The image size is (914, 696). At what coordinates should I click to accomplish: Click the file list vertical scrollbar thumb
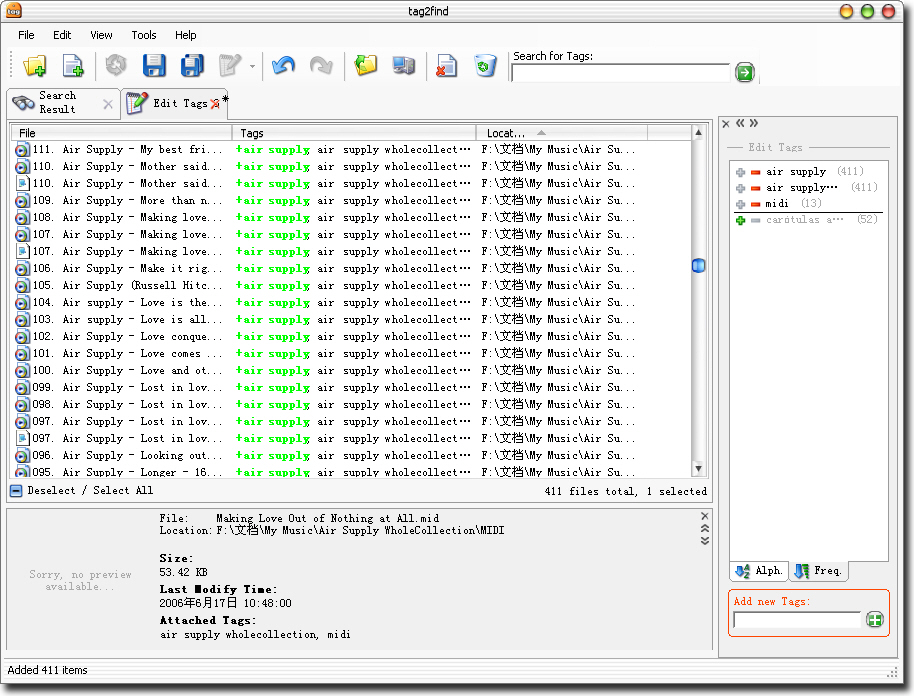click(x=699, y=265)
